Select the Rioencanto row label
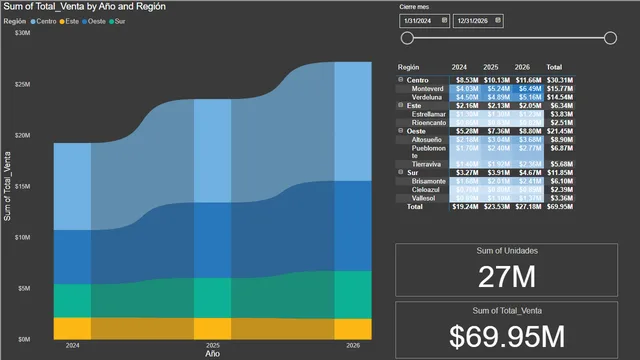This screenshot has width=640, height=360. pyautogui.click(x=429, y=123)
